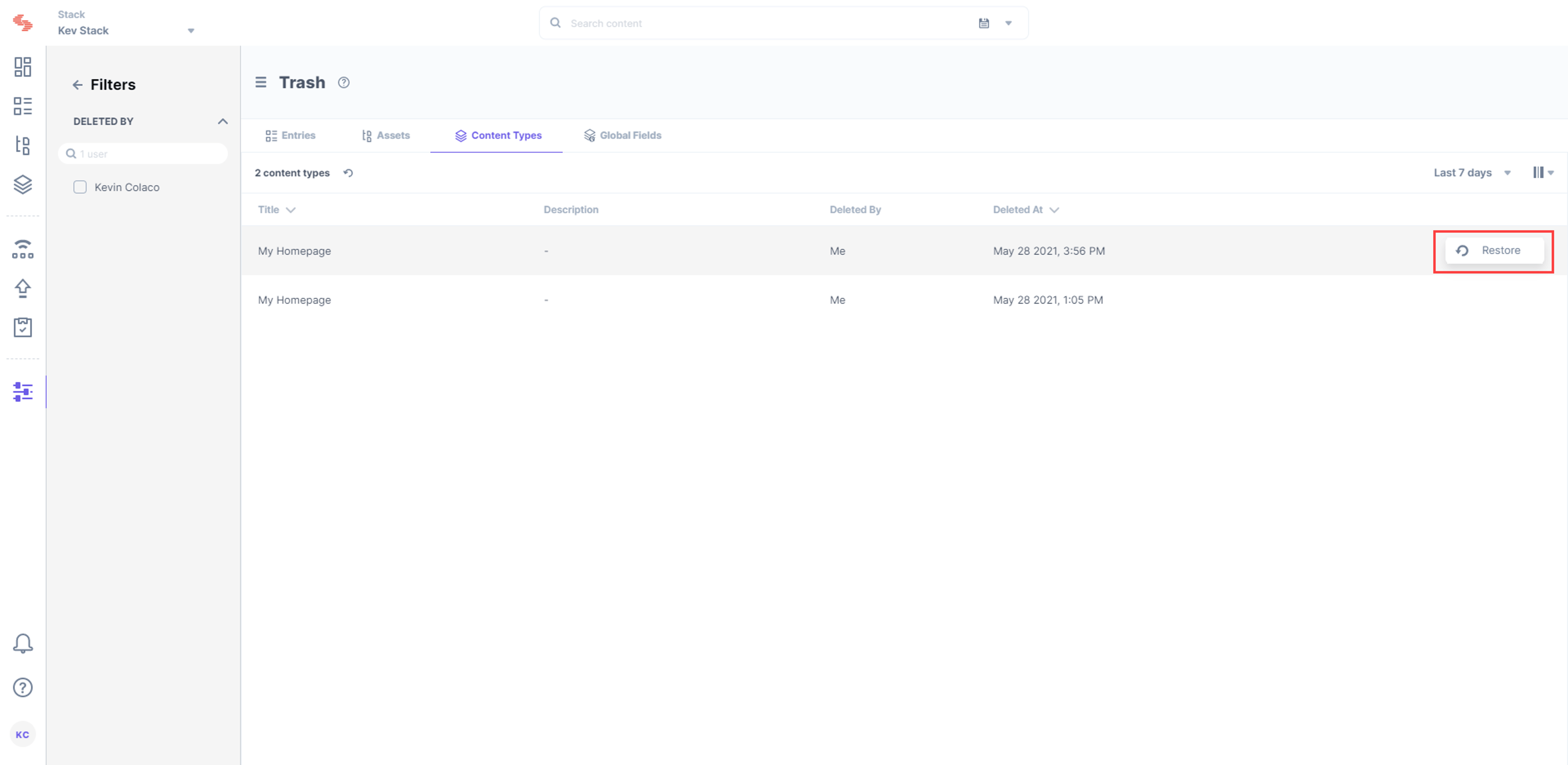This screenshot has width=1568, height=765.
Task: Click the refresh icon beside 2 content types
Action: click(x=348, y=173)
